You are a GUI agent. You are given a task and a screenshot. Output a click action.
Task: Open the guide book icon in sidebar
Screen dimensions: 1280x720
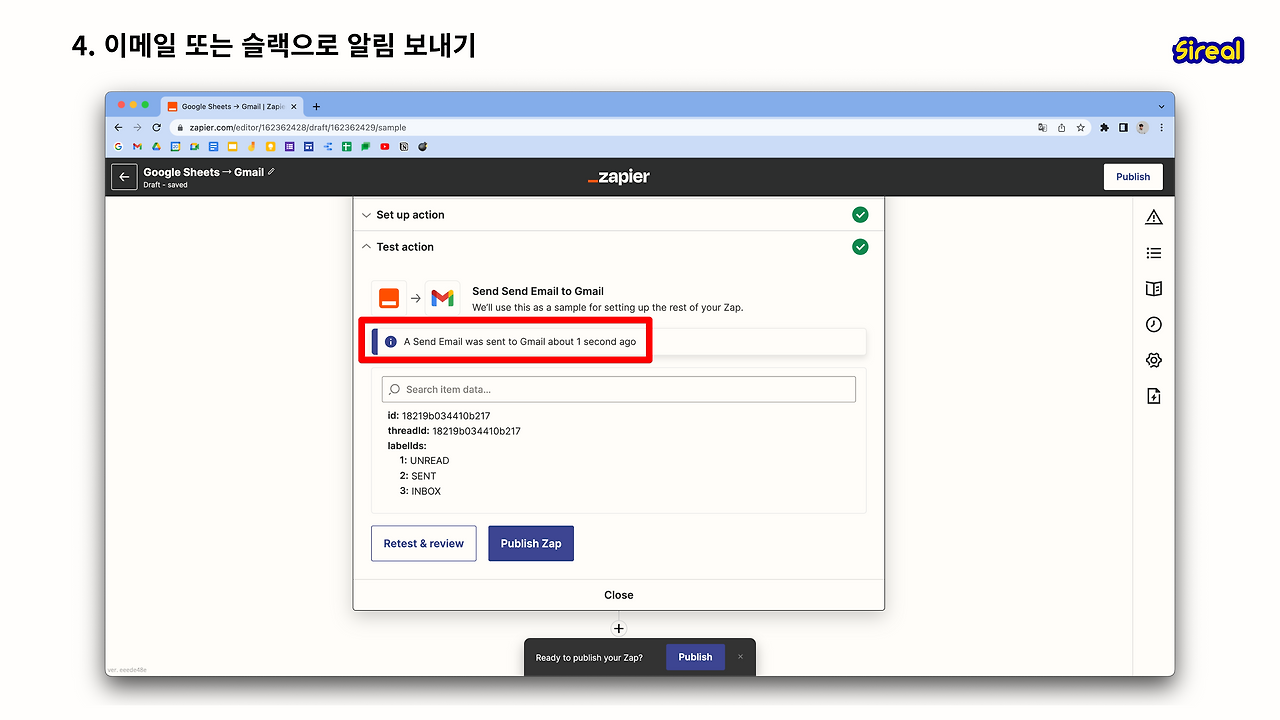(1154, 289)
